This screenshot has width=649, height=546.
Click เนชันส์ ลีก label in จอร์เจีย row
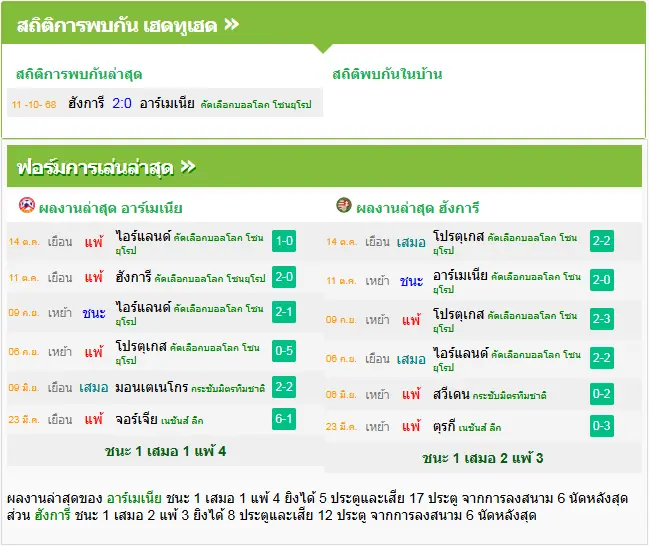point(182,421)
